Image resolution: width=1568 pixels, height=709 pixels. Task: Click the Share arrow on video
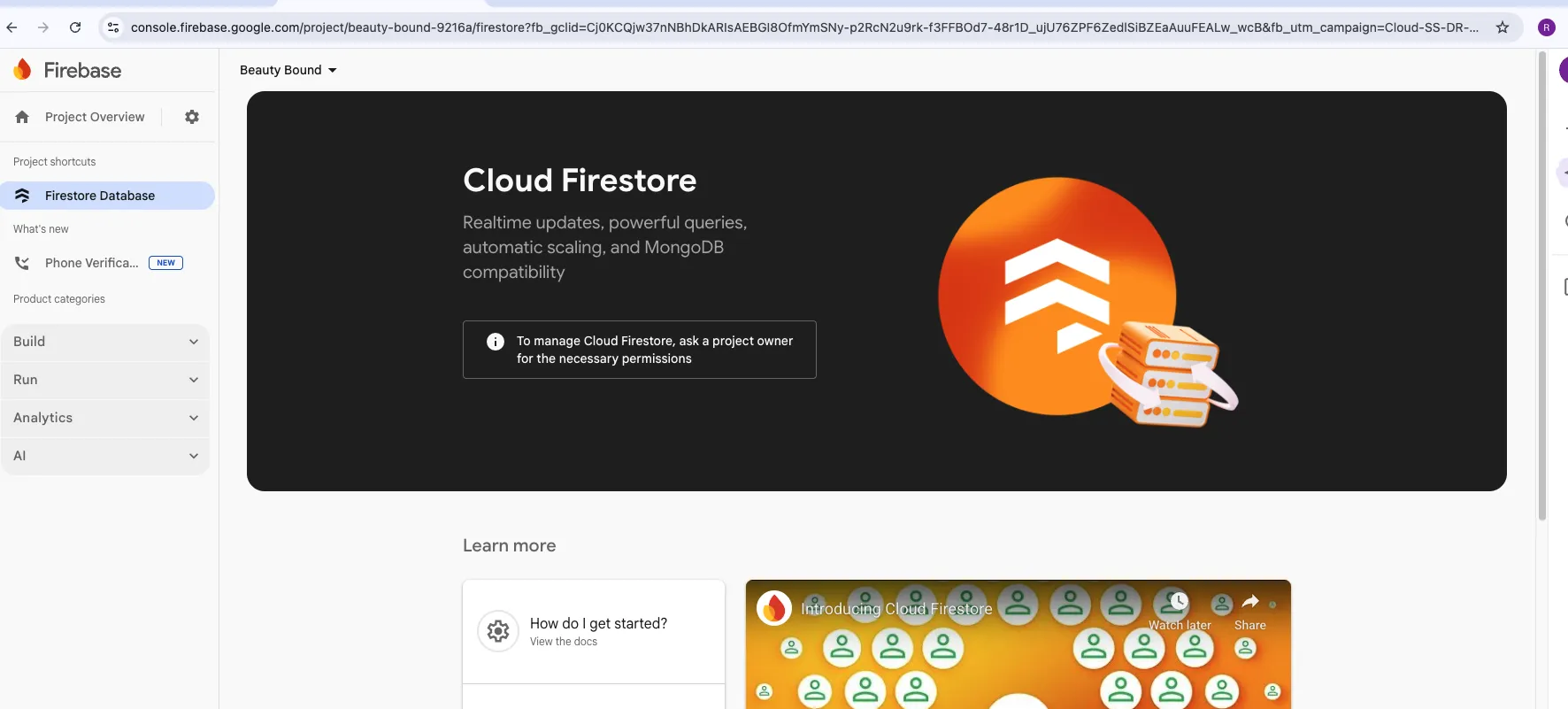pyautogui.click(x=1250, y=602)
